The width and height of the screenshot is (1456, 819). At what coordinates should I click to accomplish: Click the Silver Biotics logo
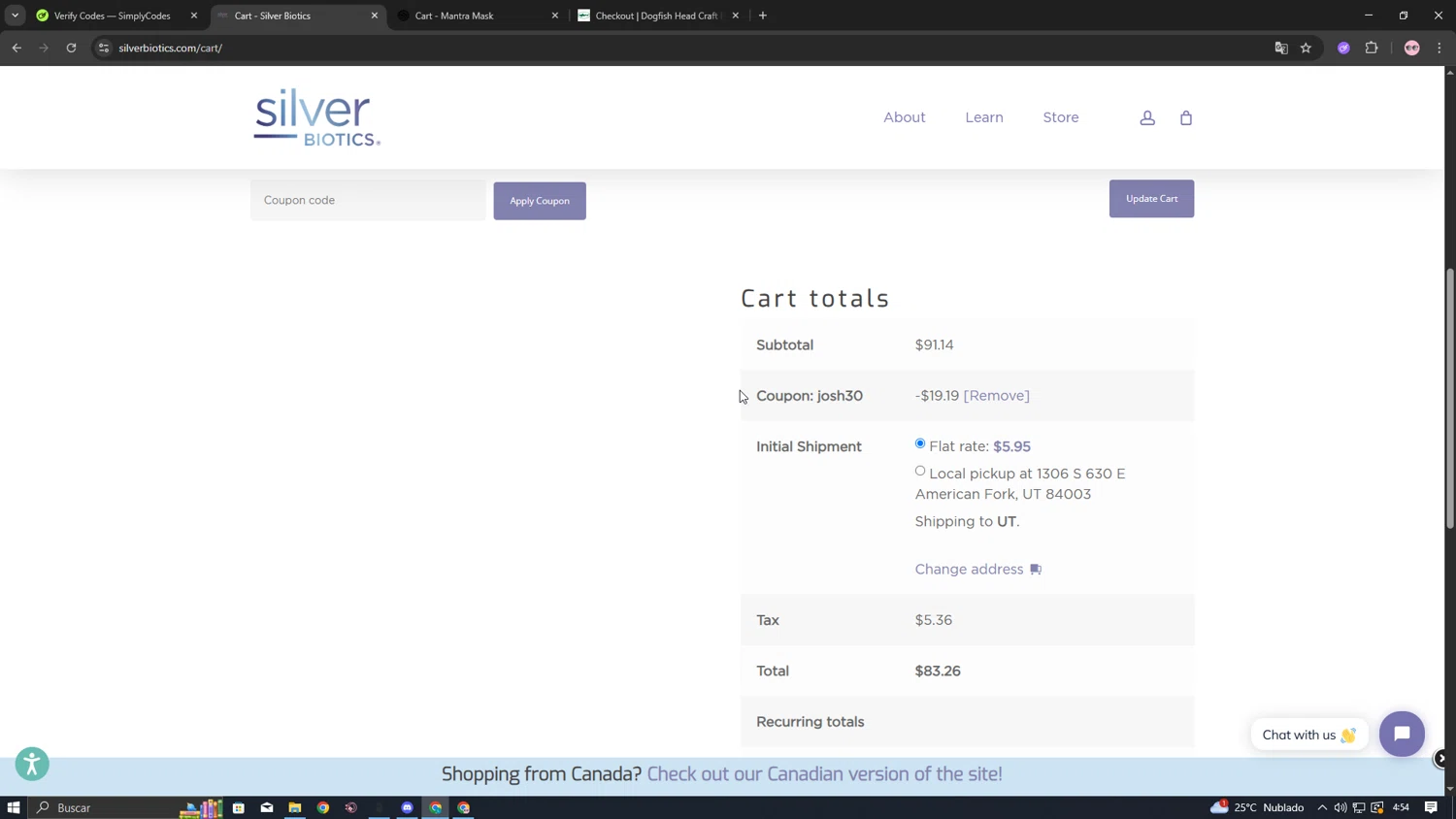pos(317,117)
